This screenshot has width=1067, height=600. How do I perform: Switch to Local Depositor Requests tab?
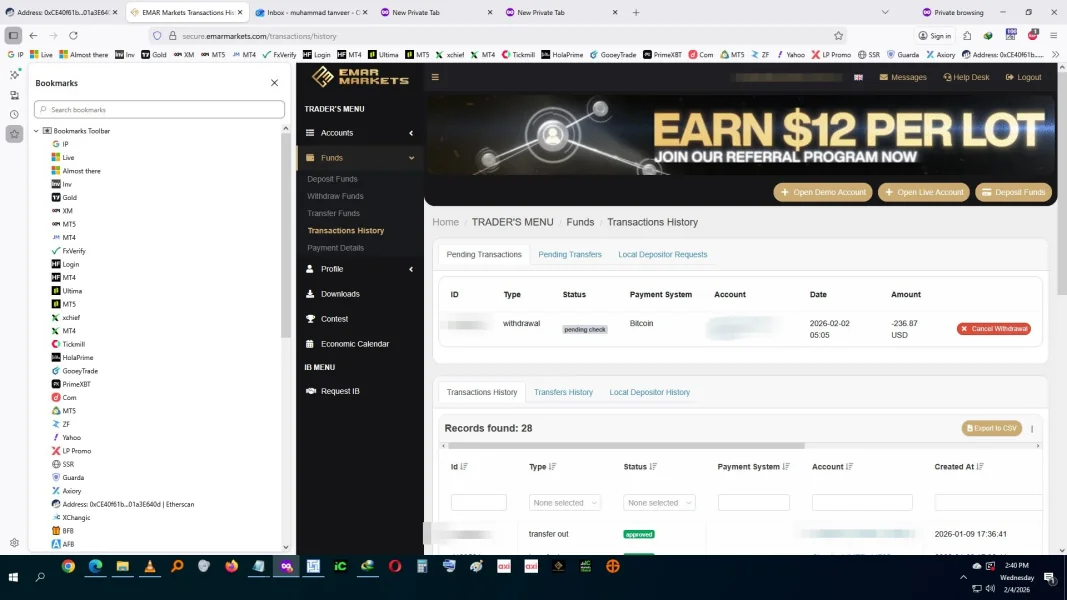(662, 254)
